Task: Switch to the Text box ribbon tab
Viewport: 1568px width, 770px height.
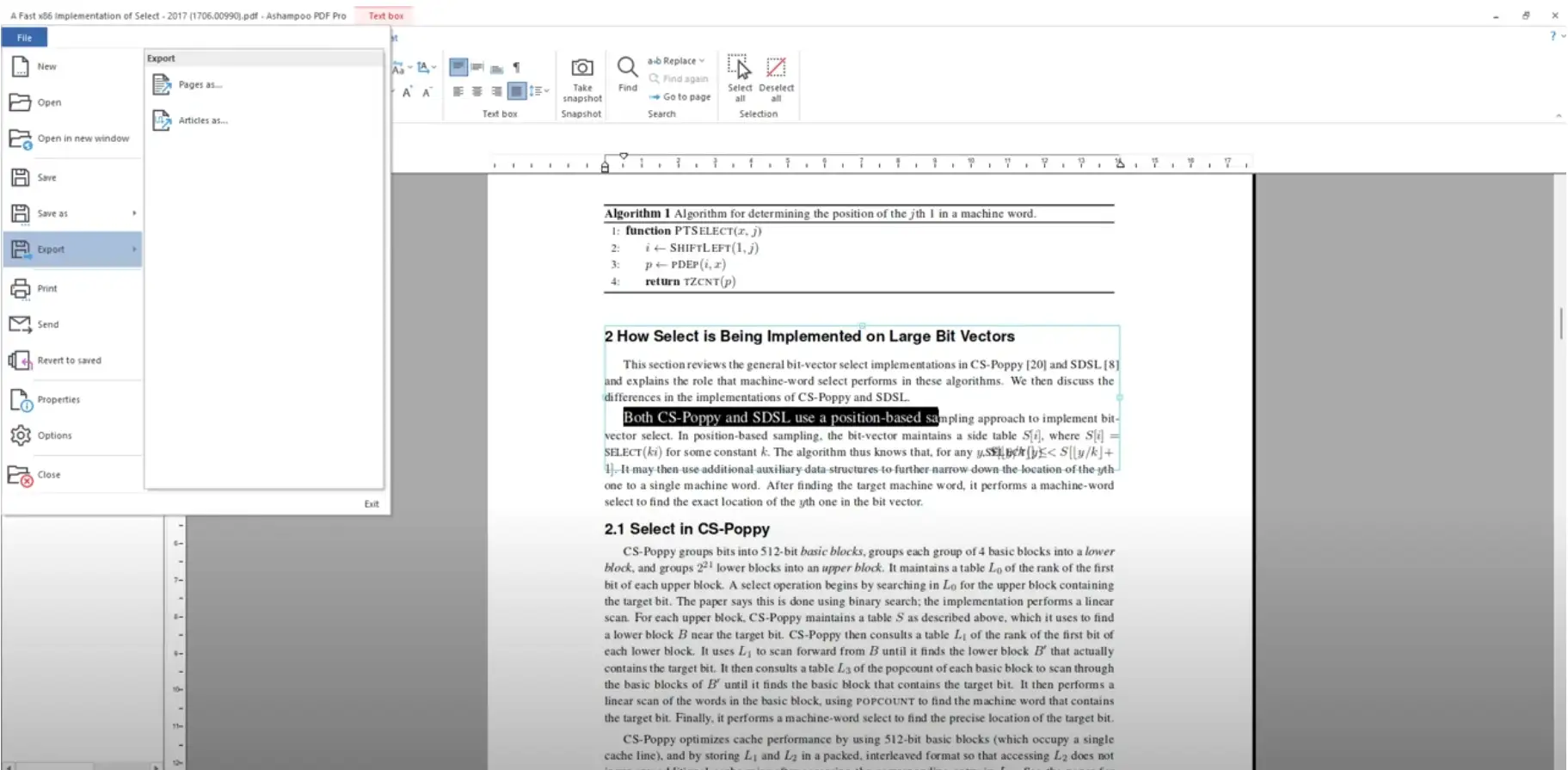Action: tap(385, 15)
